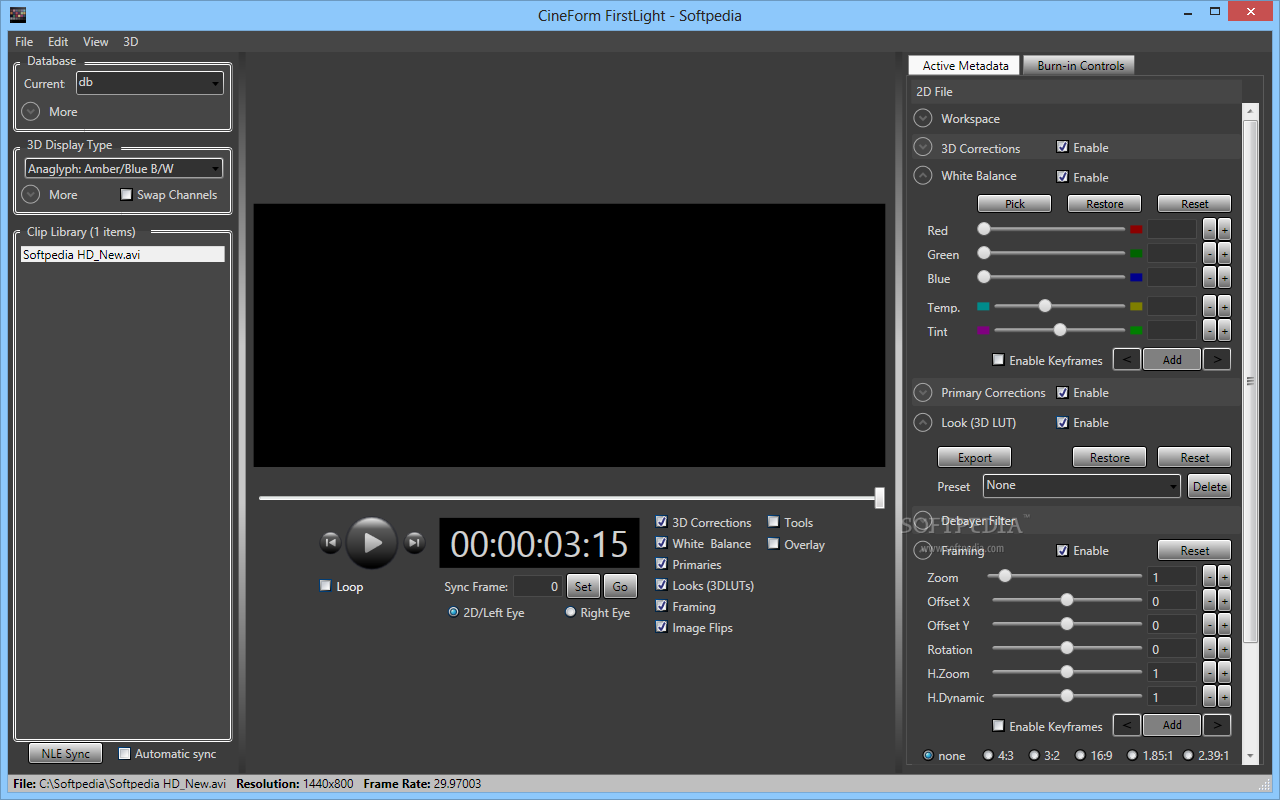
Task: Click the White Balance Pick button
Action: [x=1015, y=203]
